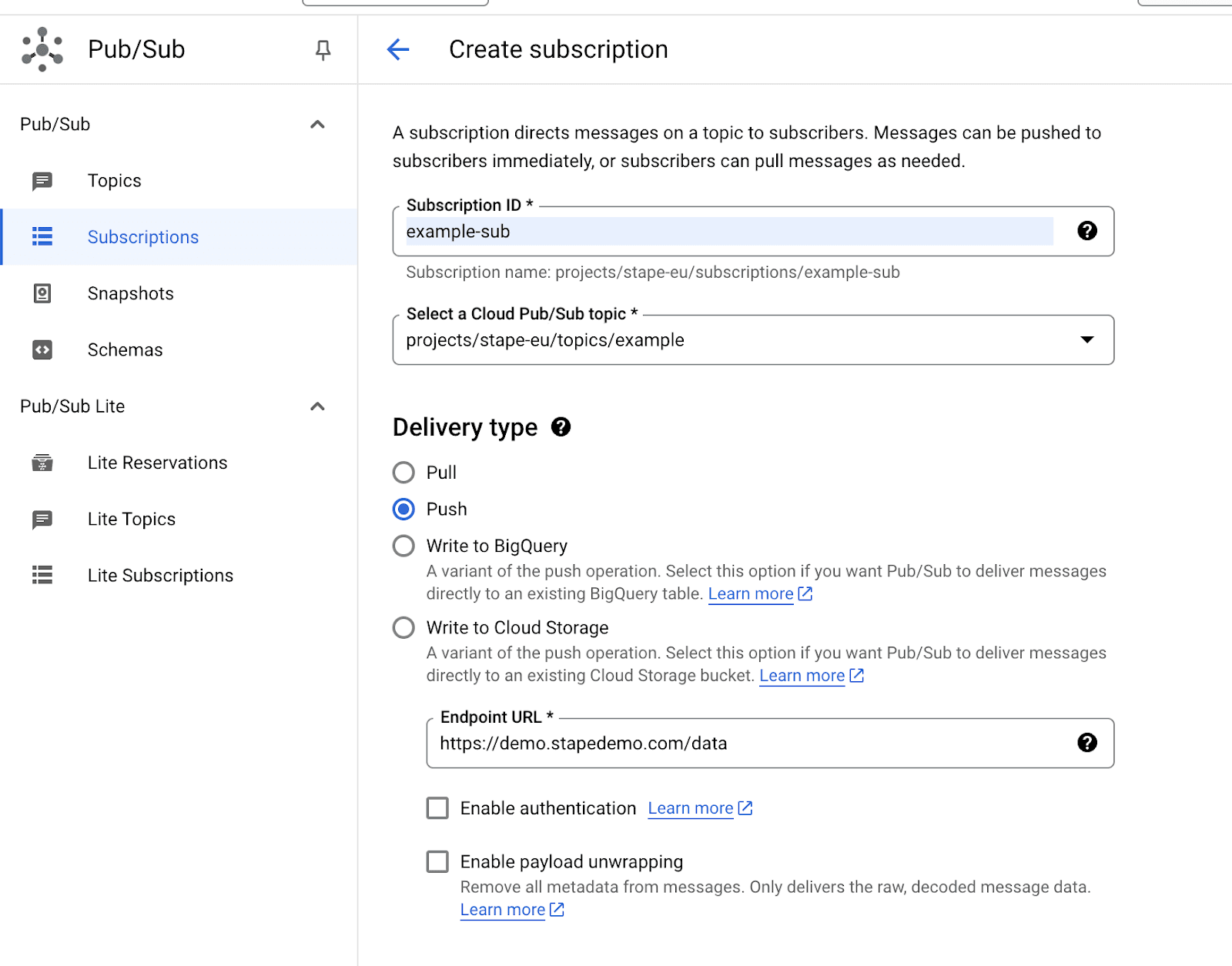Select the Pull delivery type radio

(x=403, y=472)
